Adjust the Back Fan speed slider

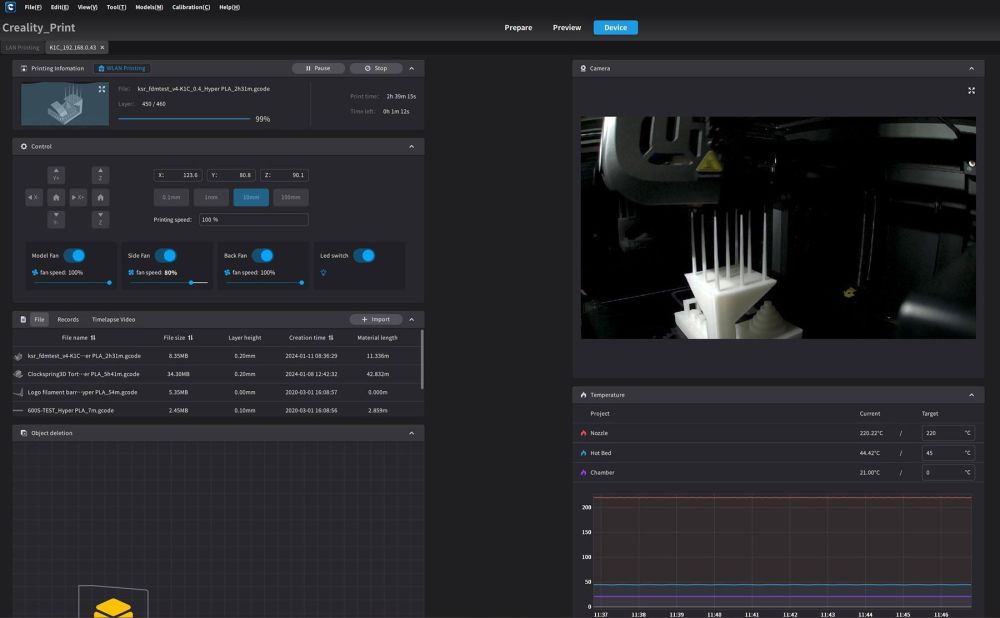coord(263,282)
